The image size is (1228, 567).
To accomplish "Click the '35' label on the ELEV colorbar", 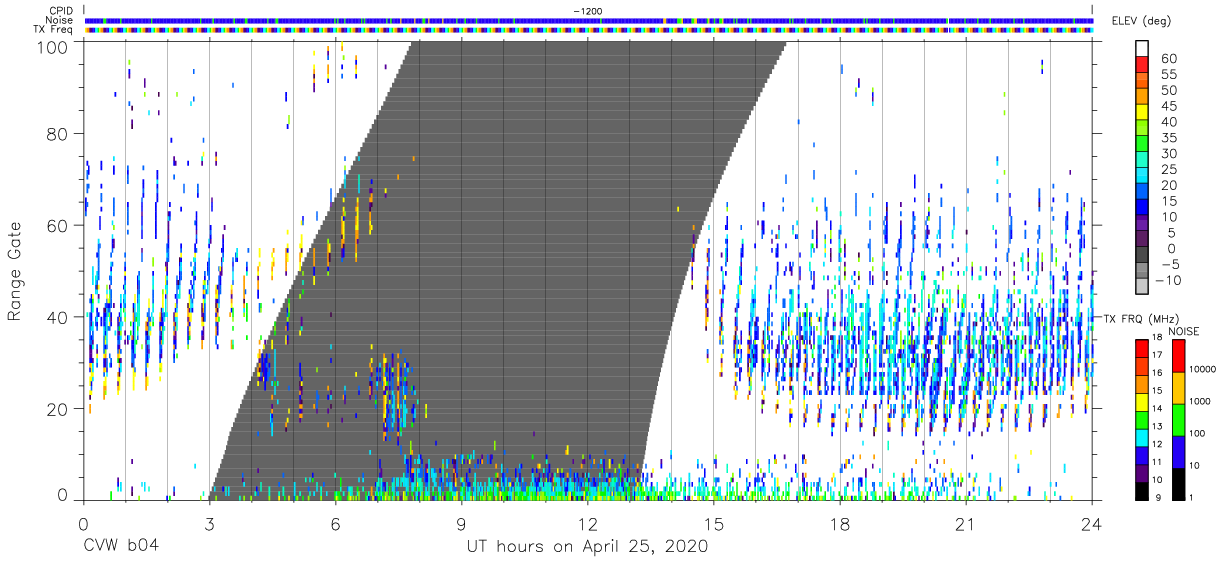I will [1167, 138].
